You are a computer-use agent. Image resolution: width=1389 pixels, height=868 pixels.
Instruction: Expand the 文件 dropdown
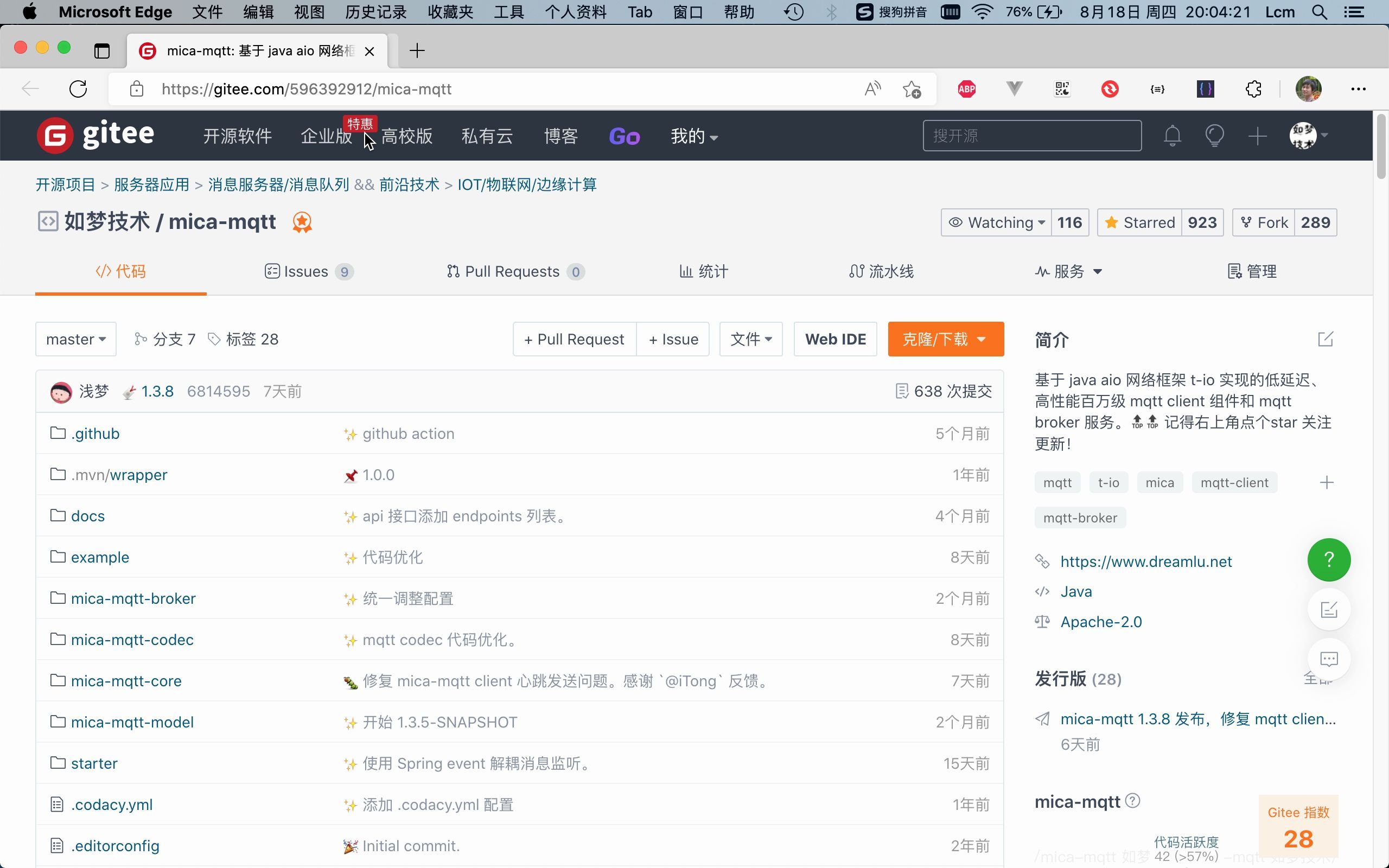pos(751,339)
